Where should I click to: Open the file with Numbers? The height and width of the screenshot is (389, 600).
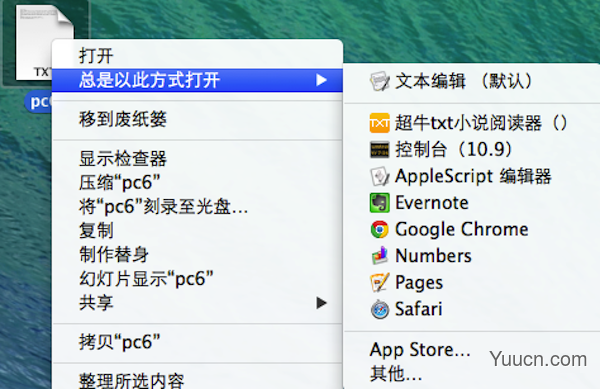(x=471, y=256)
